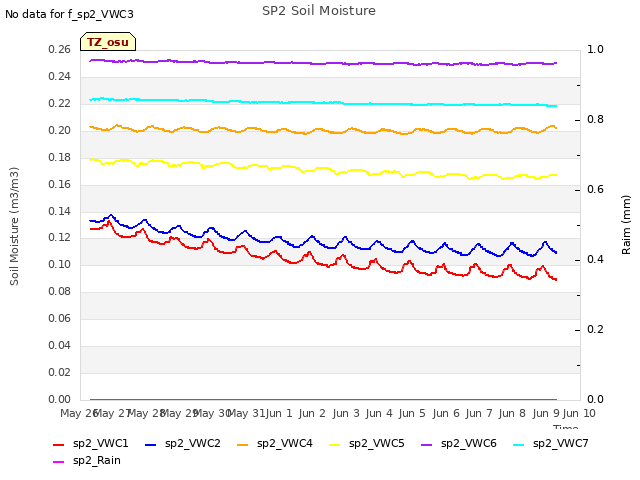
Task: Click the 0.0 right axis value
Action: pyautogui.click(x=595, y=400)
